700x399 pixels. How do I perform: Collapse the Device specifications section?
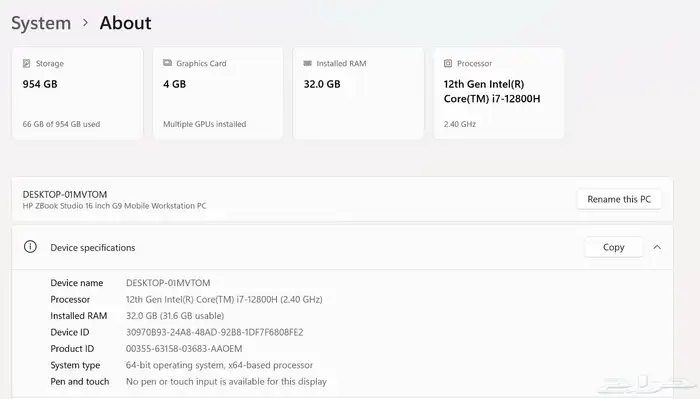[x=657, y=247]
